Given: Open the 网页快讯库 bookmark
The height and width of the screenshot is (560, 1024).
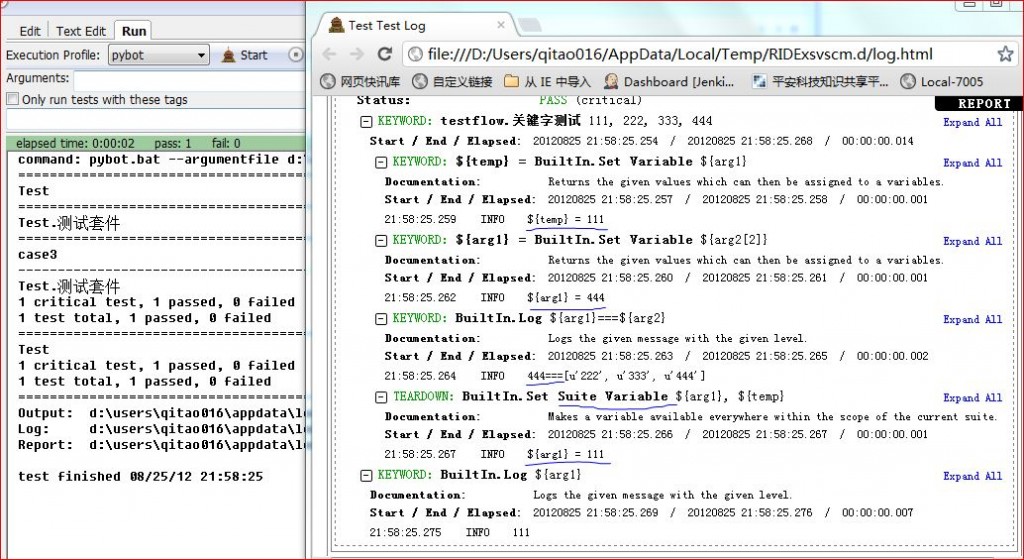Looking at the screenshot, I should coord(360,82).
